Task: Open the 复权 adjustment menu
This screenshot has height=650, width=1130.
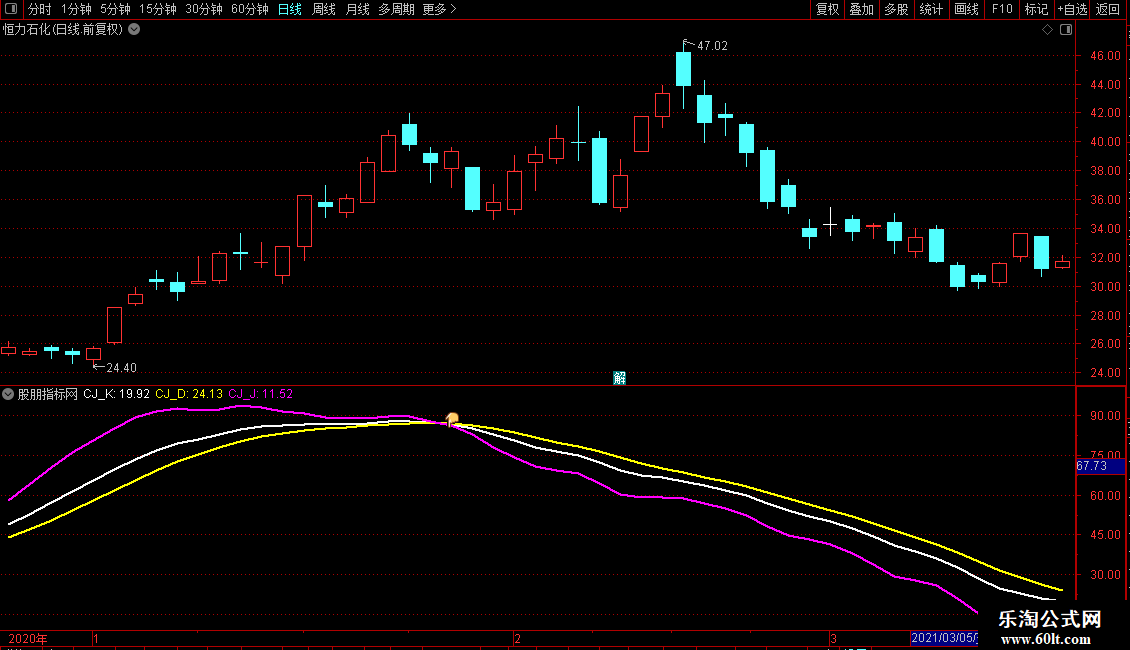Action: (x=827, y=9)
